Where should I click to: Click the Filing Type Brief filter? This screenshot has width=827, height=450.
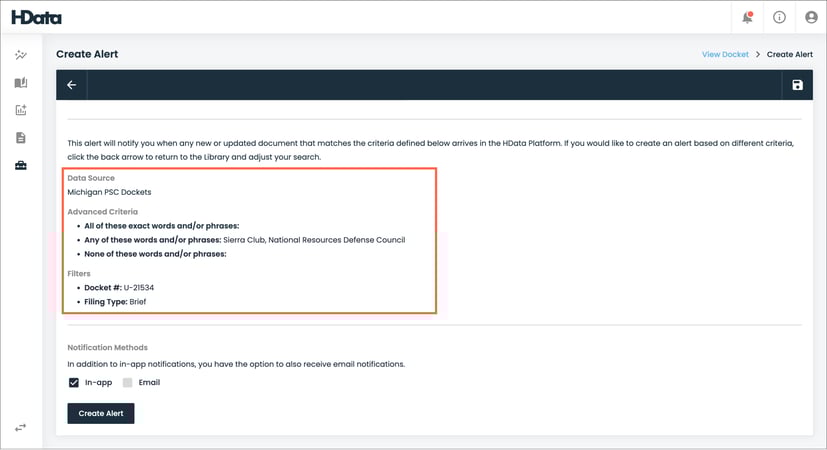tap(115, 302)
